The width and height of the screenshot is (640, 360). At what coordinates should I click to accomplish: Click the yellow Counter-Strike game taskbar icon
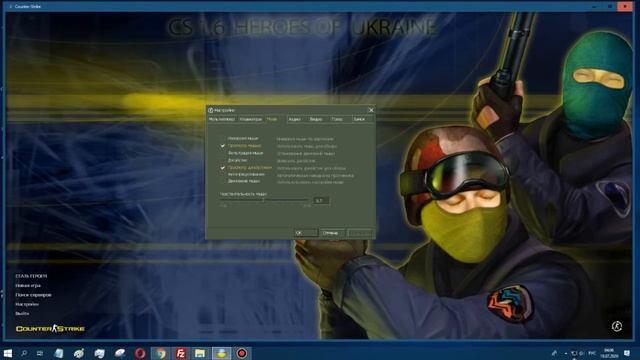[x=221, y=353]
